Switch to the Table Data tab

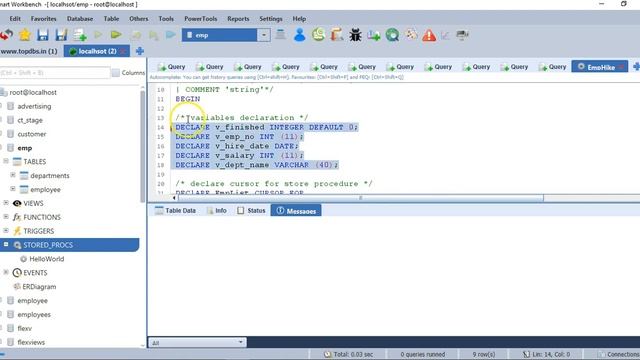pyautogui.click(x=176, y=211)
